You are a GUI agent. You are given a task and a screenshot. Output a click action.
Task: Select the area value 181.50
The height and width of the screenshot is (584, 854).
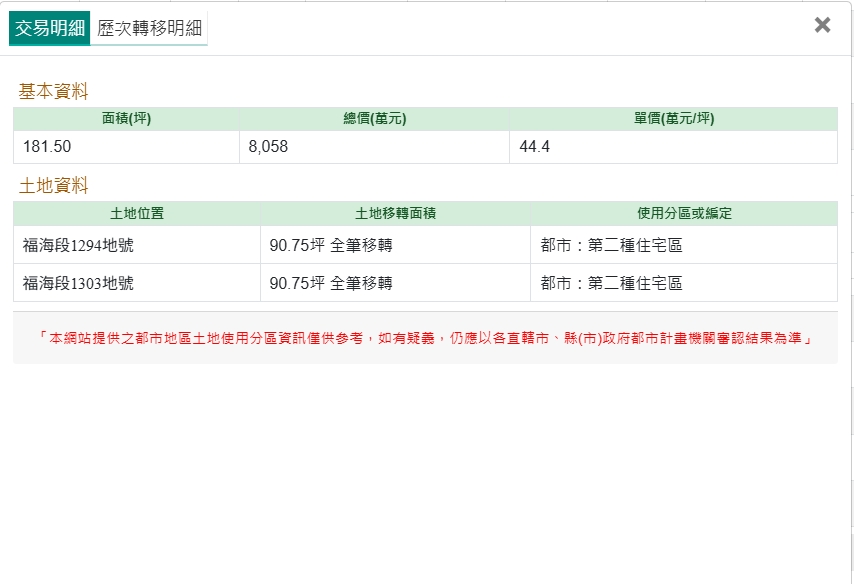pyautogui.click(x=47, y=147)
